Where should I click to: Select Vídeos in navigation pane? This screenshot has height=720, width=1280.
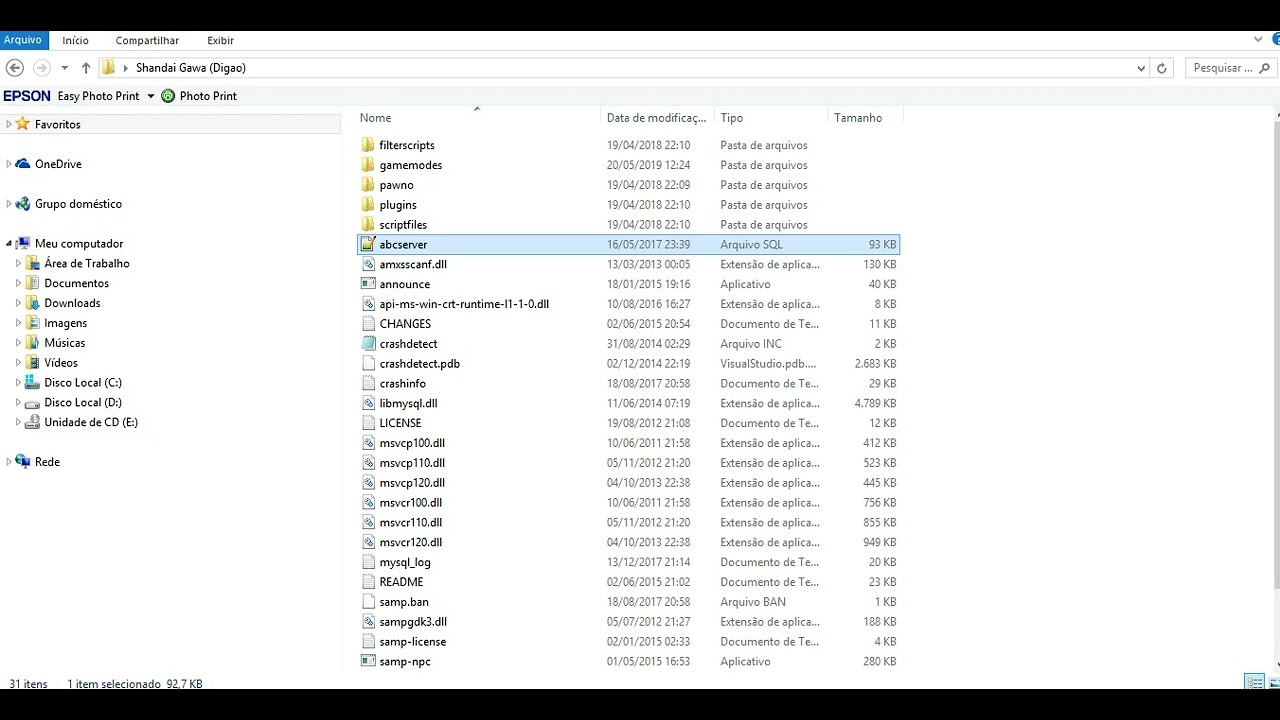click(61, 363)
